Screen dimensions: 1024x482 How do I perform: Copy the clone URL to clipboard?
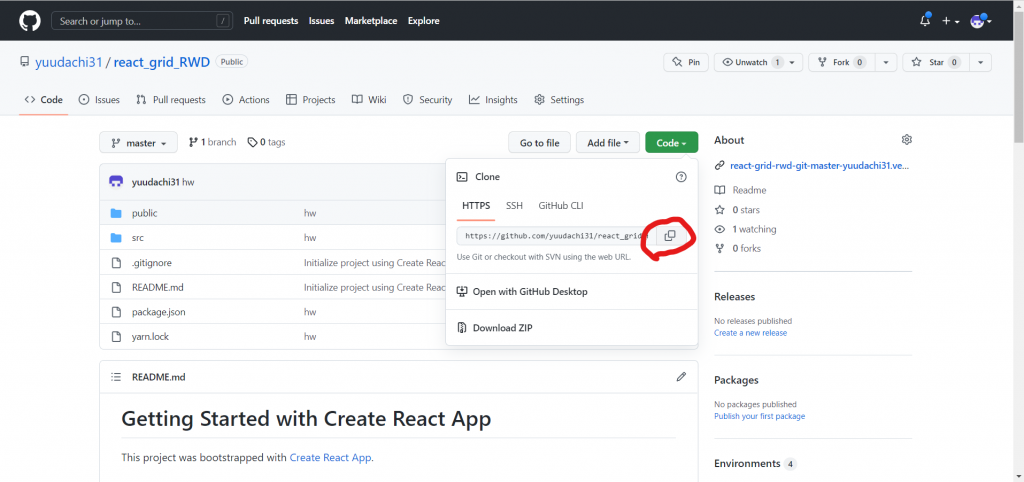click(669, 236)
